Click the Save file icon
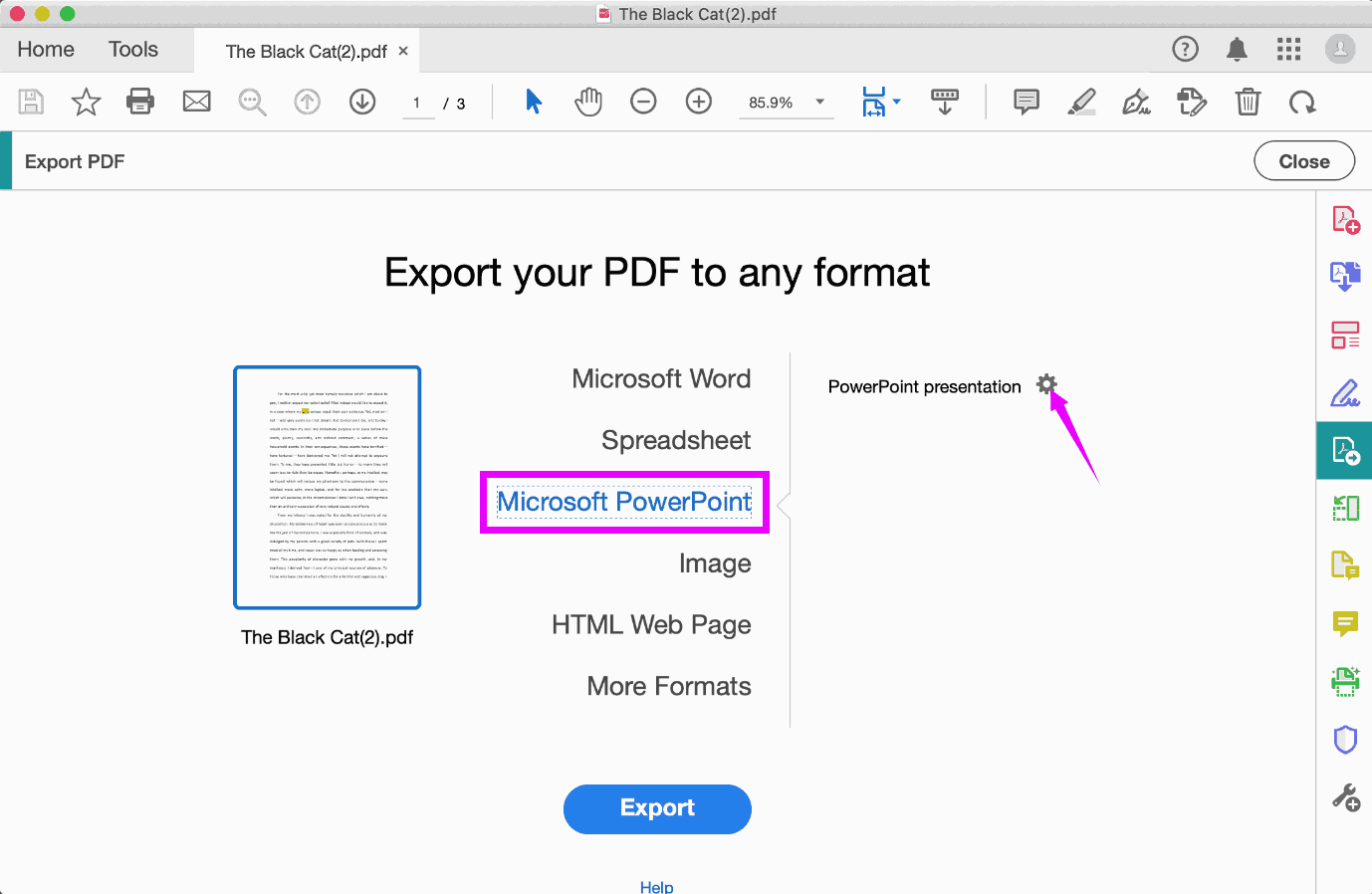Screen dimensions: 1372x894 click(x=31, y=102)
